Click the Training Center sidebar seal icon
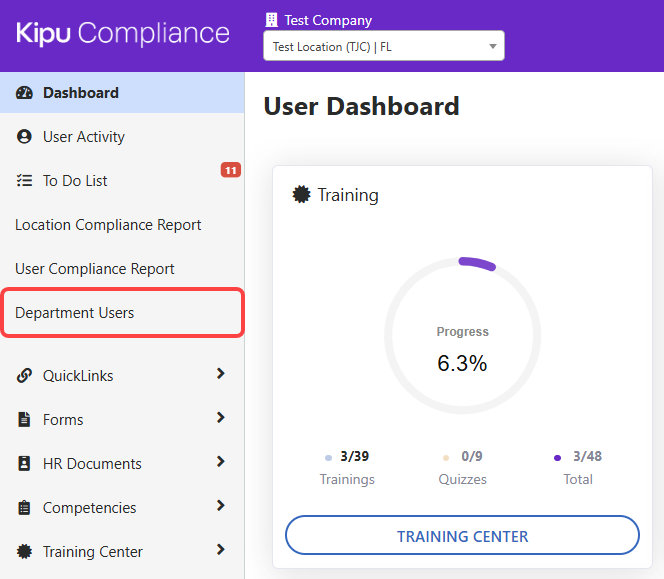Image resolution: width=664 pixels, height=579 pixels. point(24,552)
